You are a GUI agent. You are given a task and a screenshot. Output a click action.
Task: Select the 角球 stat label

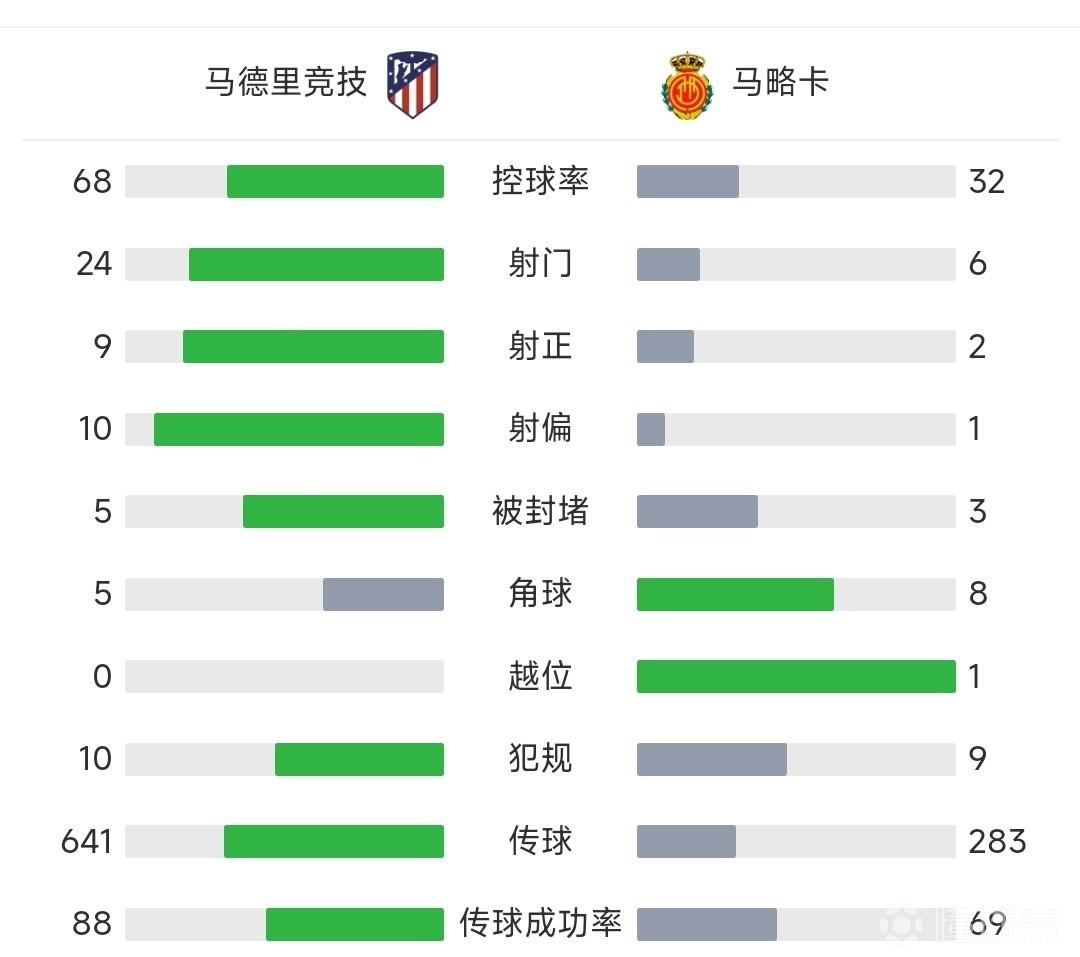[540, 594]
